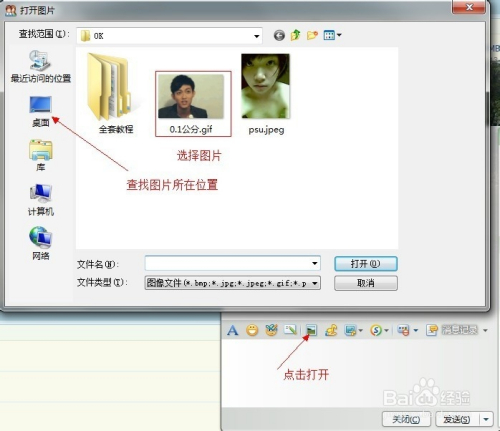Viewport: 500px width, 431px height.
Task: Click the 打开 button
Action: pos(366,264)
